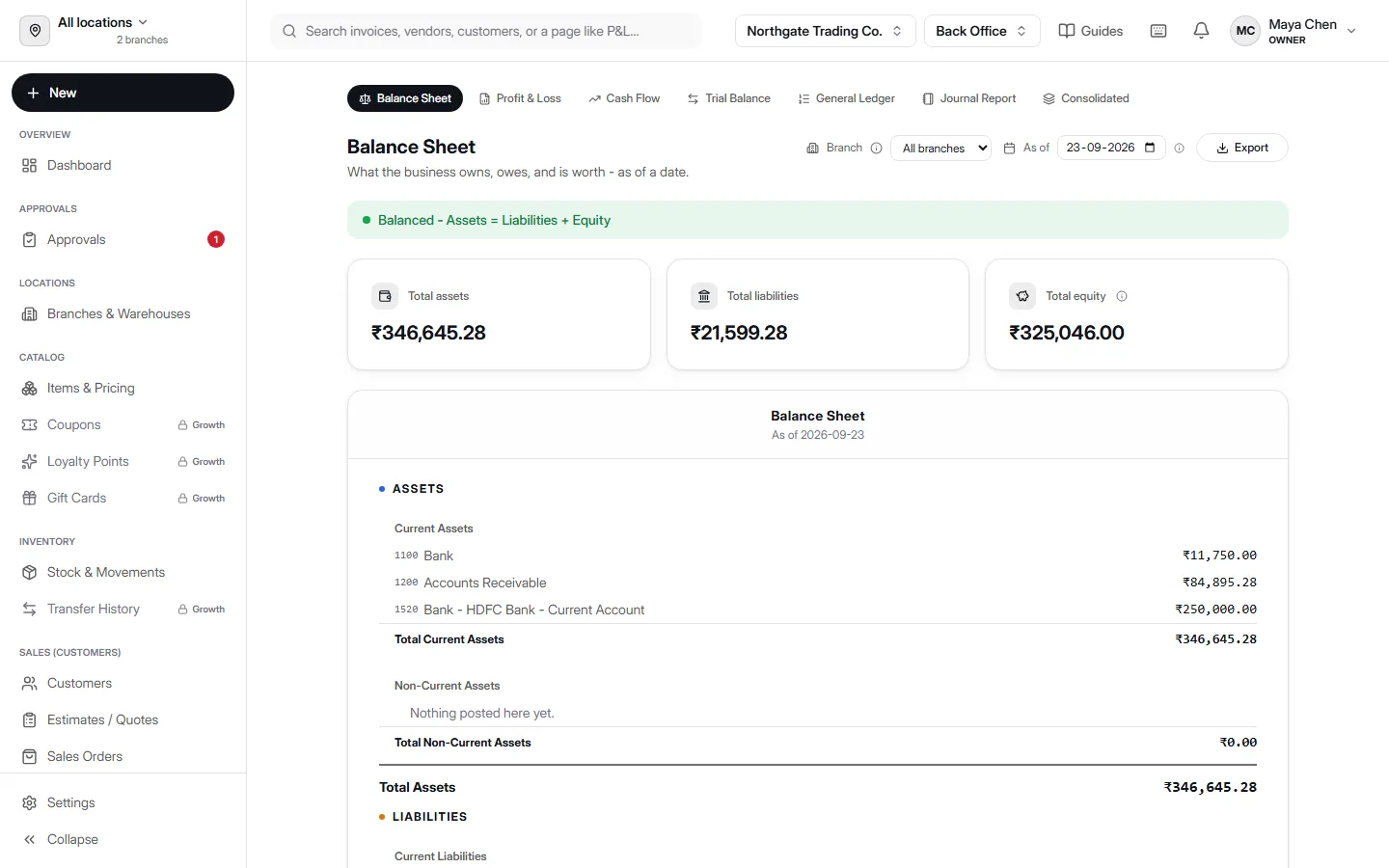Switch to the Cash Flow tab
The width and height of the screenshot is (1389, 868).
(624, 98)
